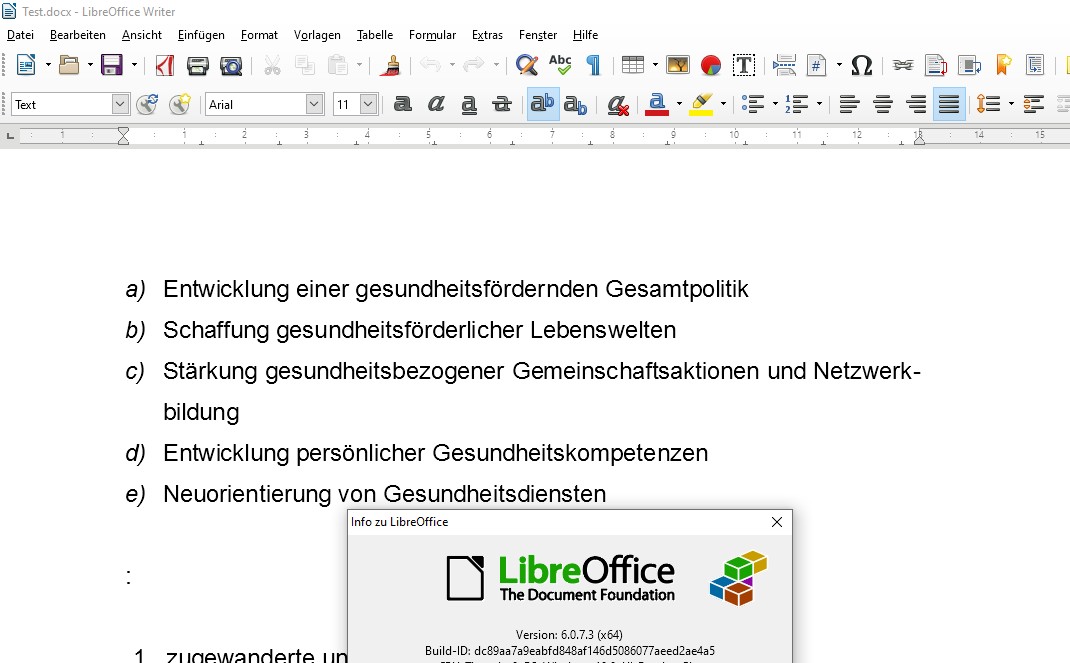Insert an endnote
Screen dimensions: 1070x663
969,65
